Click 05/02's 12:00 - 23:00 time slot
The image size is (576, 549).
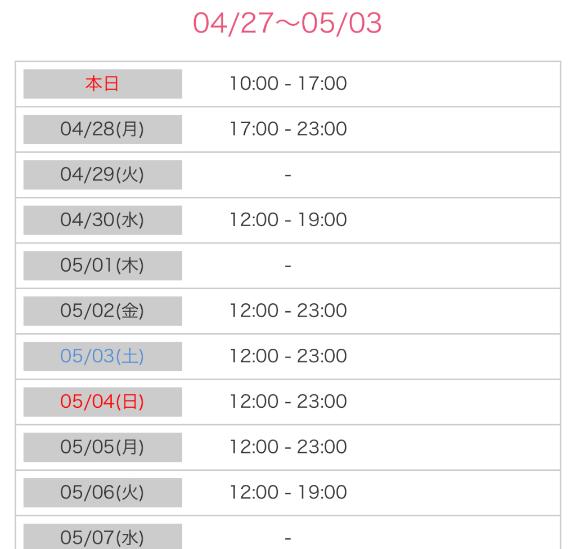(288, 311)
